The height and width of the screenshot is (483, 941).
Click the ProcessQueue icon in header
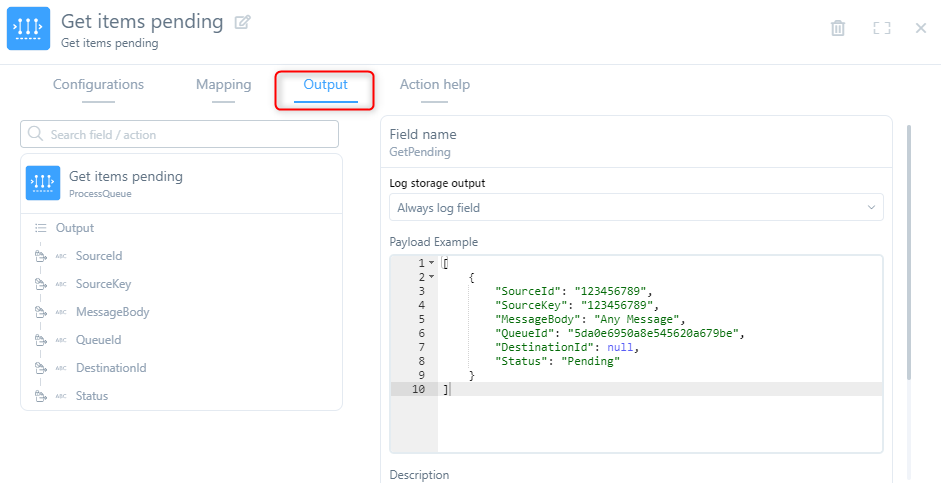click(28, 28)
